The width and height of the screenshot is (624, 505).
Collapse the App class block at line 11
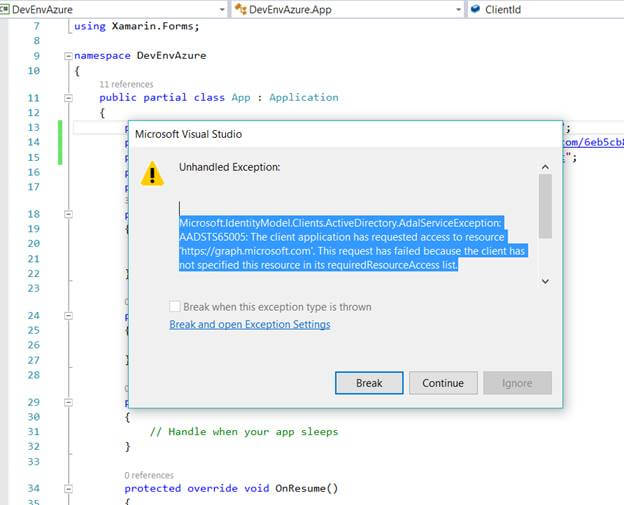(x=68, y=98)
